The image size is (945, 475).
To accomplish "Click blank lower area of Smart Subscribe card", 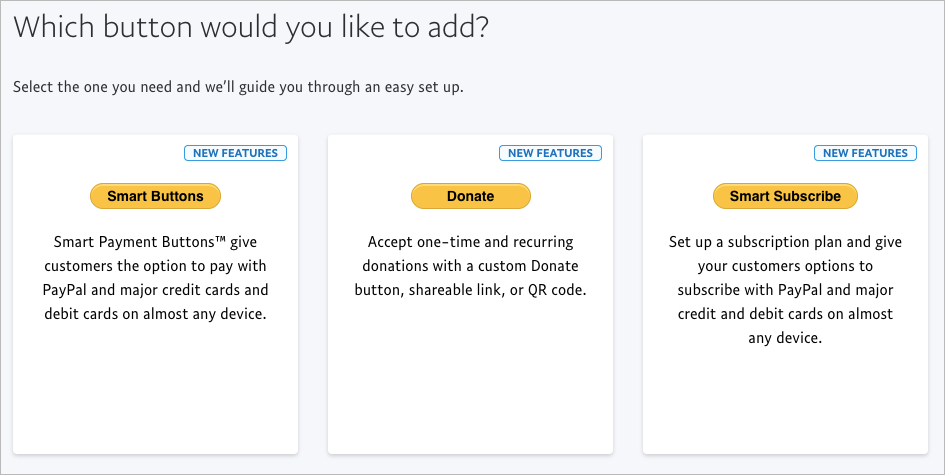I will (785, 405).
